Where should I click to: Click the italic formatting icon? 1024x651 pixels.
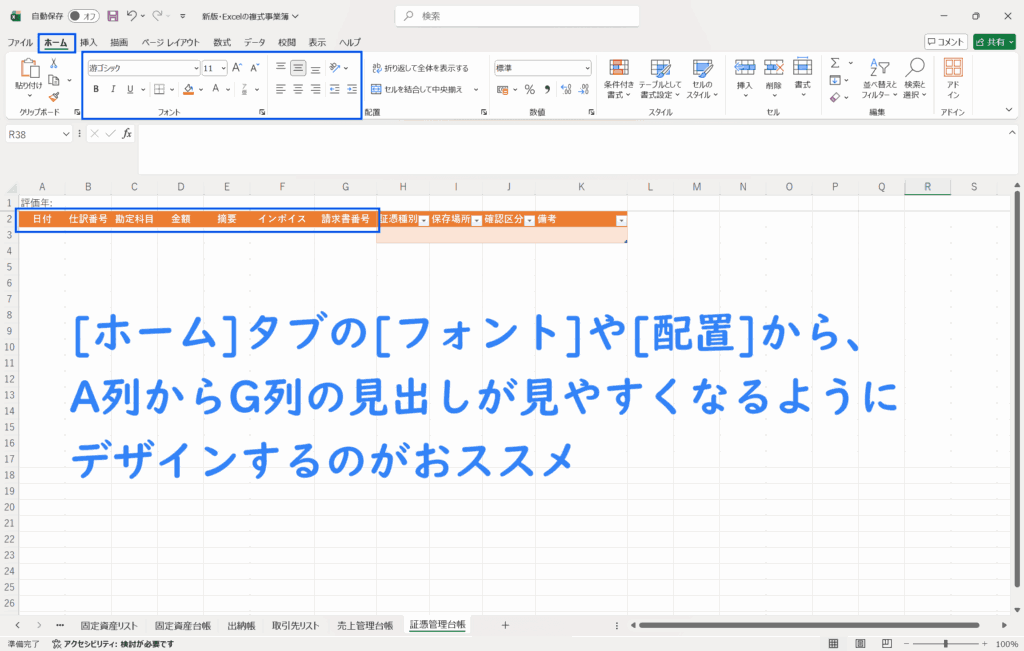click(x=113, y=89)
